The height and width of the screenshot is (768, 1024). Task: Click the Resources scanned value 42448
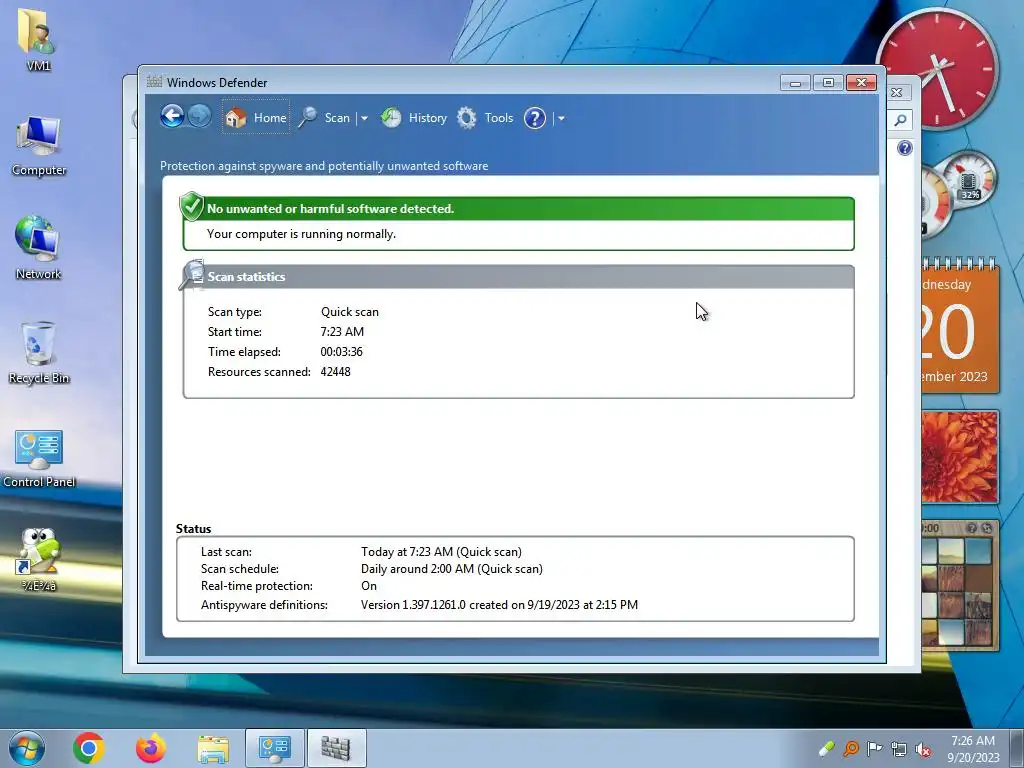[x=336, y=372]
